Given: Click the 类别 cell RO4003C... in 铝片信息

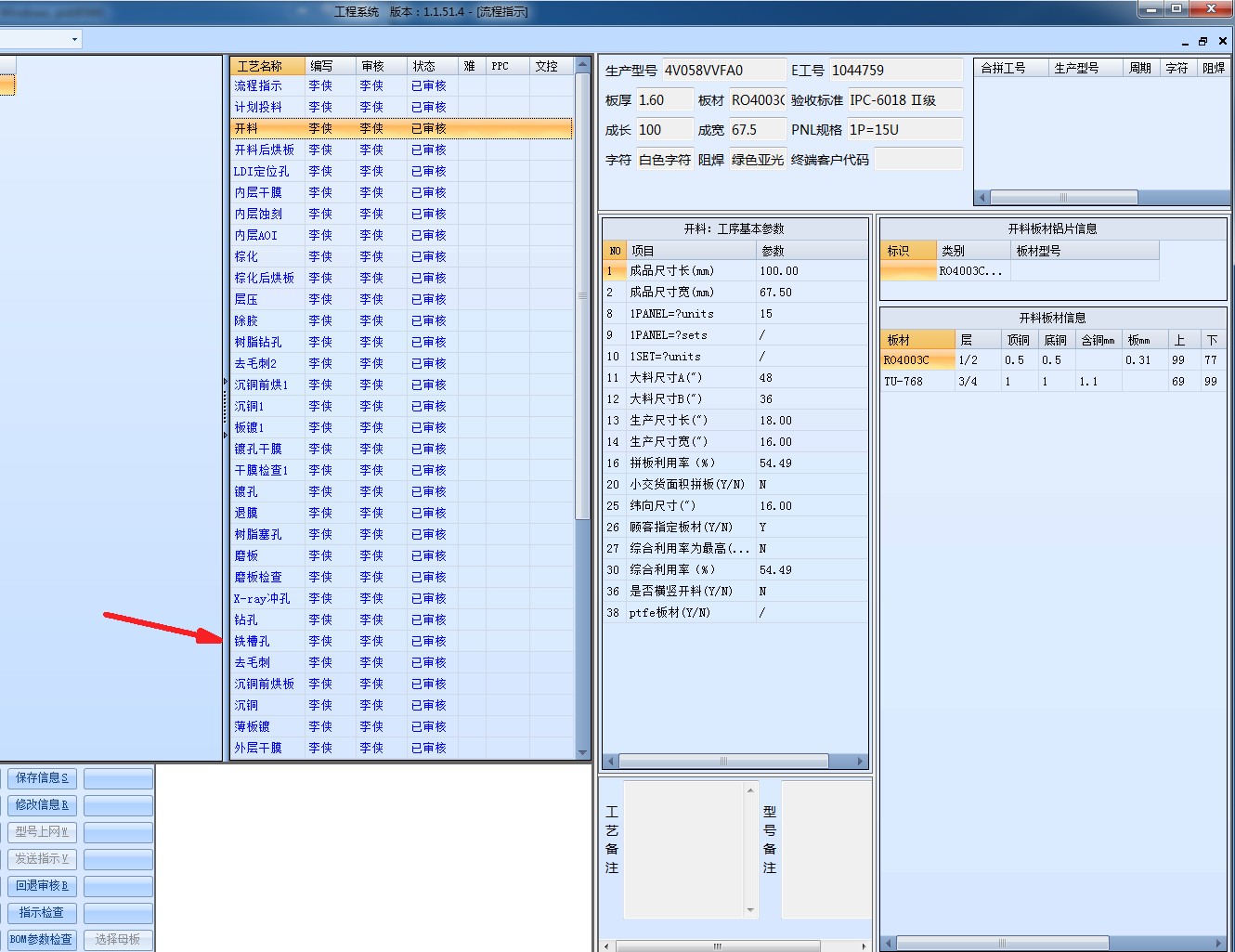Looking at the screenshot, I should [972, 271].
